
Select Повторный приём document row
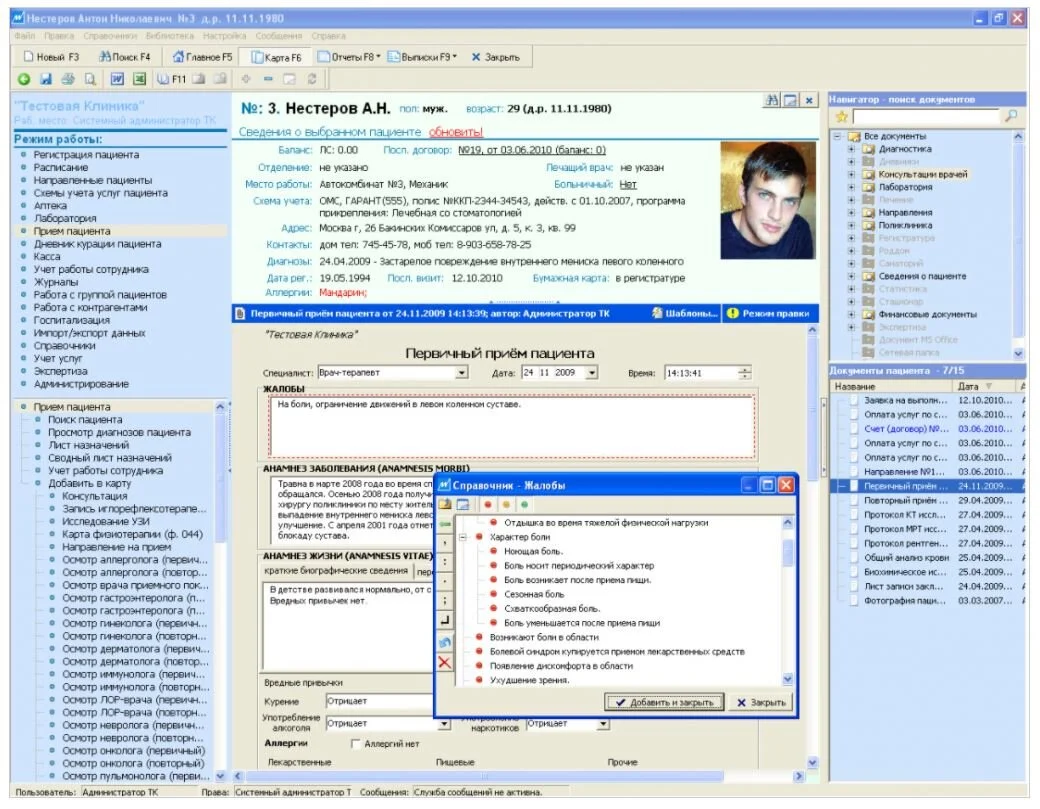929,501
